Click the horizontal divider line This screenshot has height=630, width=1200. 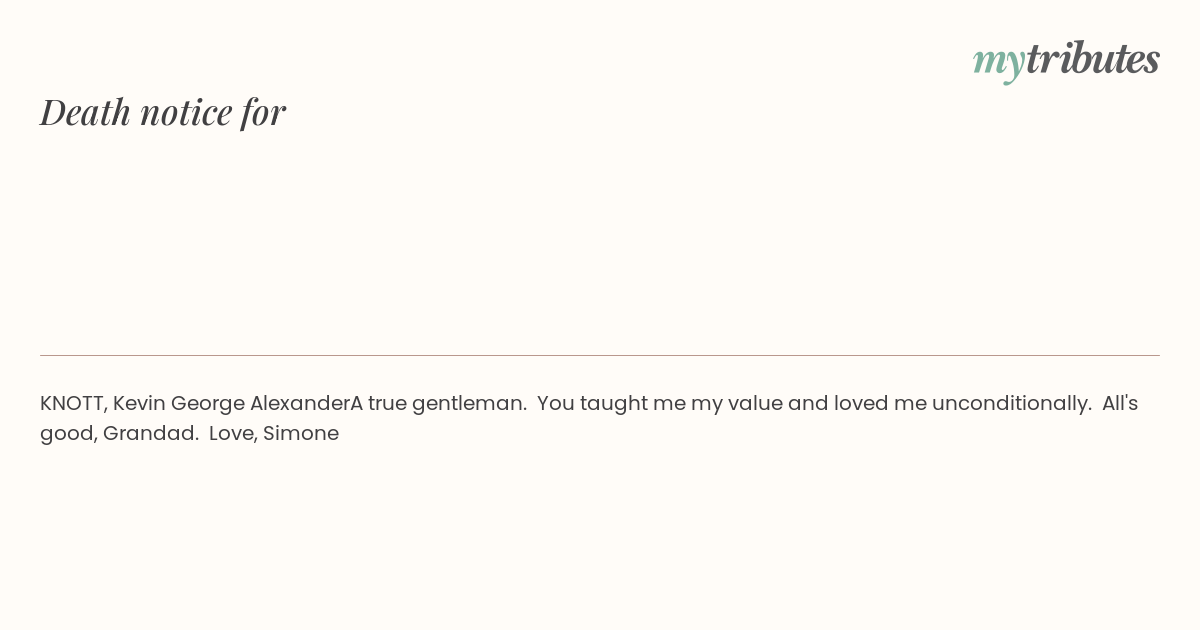pos(600,355)
